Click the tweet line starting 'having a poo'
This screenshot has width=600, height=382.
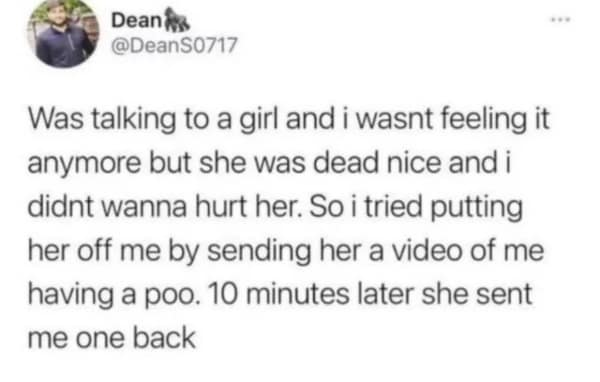280,295
